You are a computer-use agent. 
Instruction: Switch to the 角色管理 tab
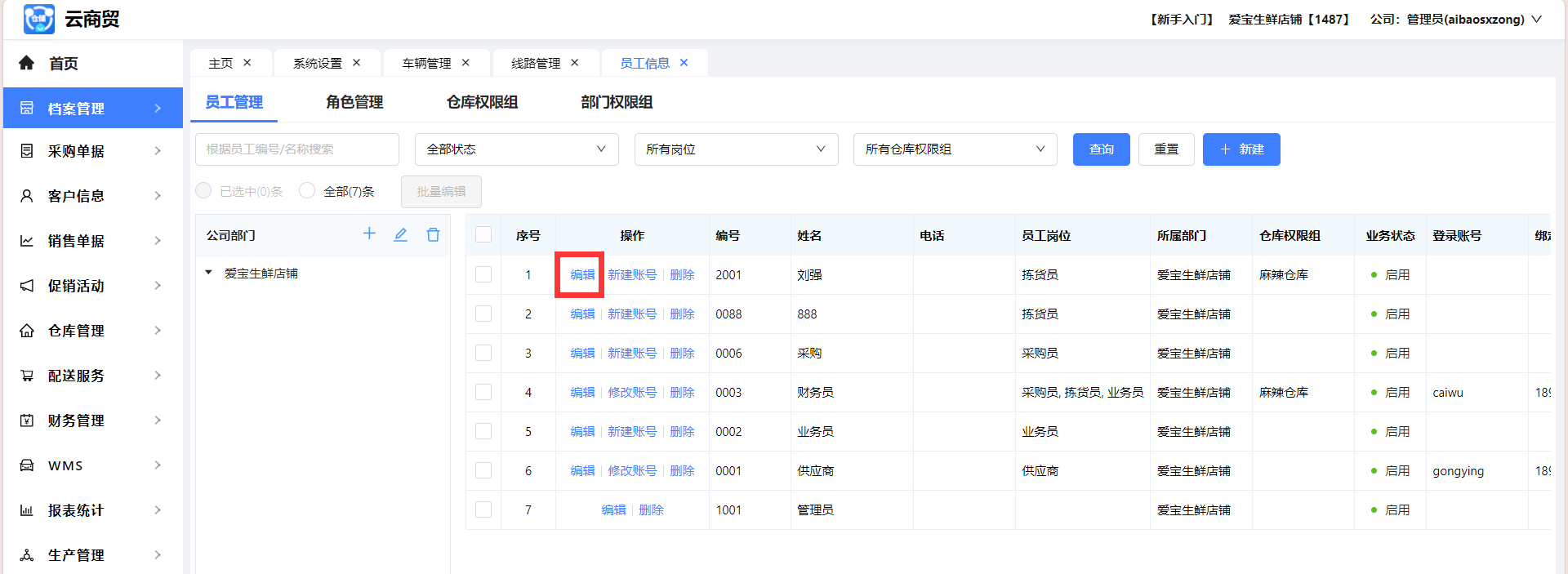354,102
